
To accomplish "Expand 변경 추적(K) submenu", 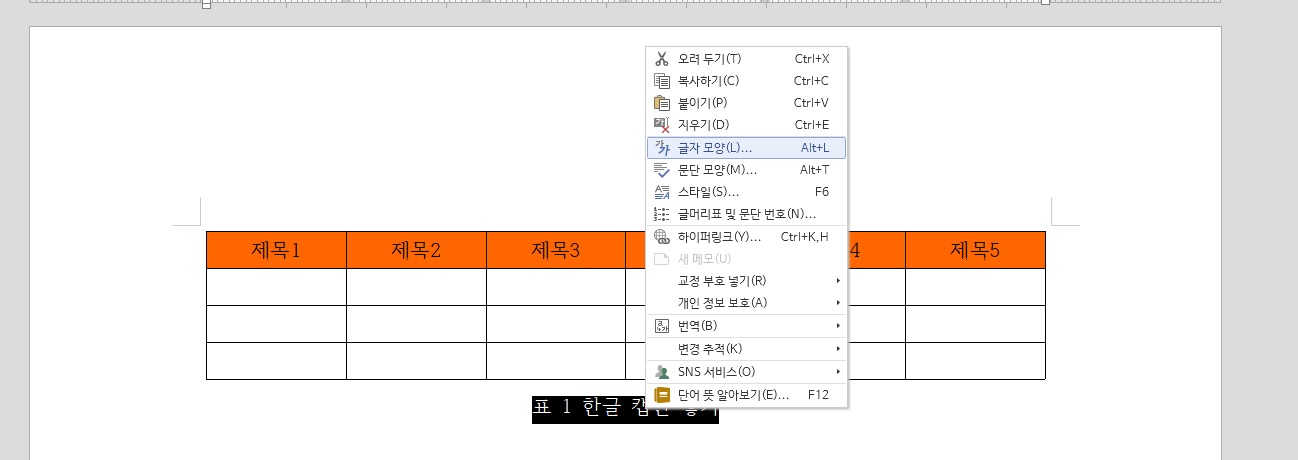I will [746, 349].
